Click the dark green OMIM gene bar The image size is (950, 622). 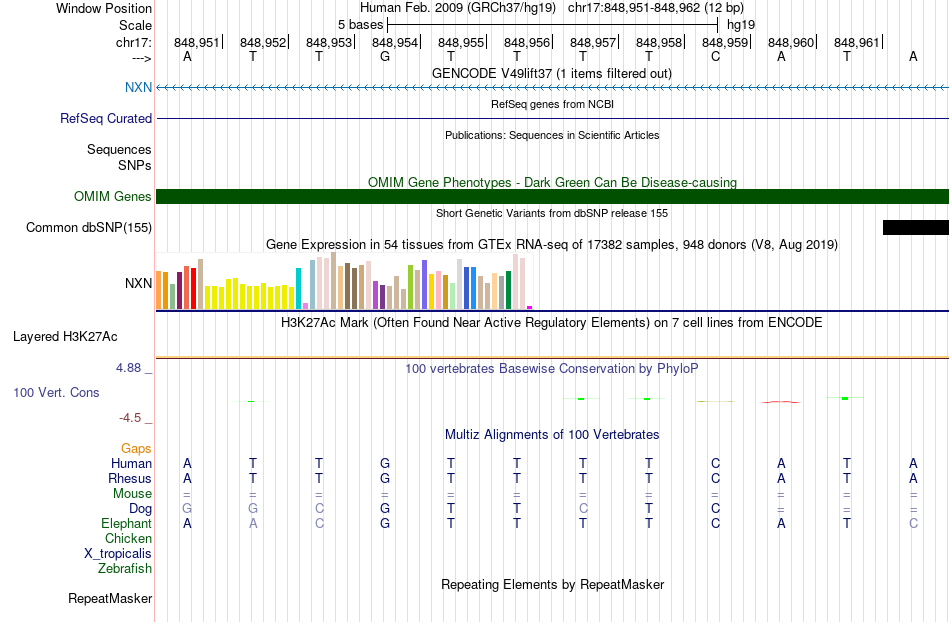[552, 196]
